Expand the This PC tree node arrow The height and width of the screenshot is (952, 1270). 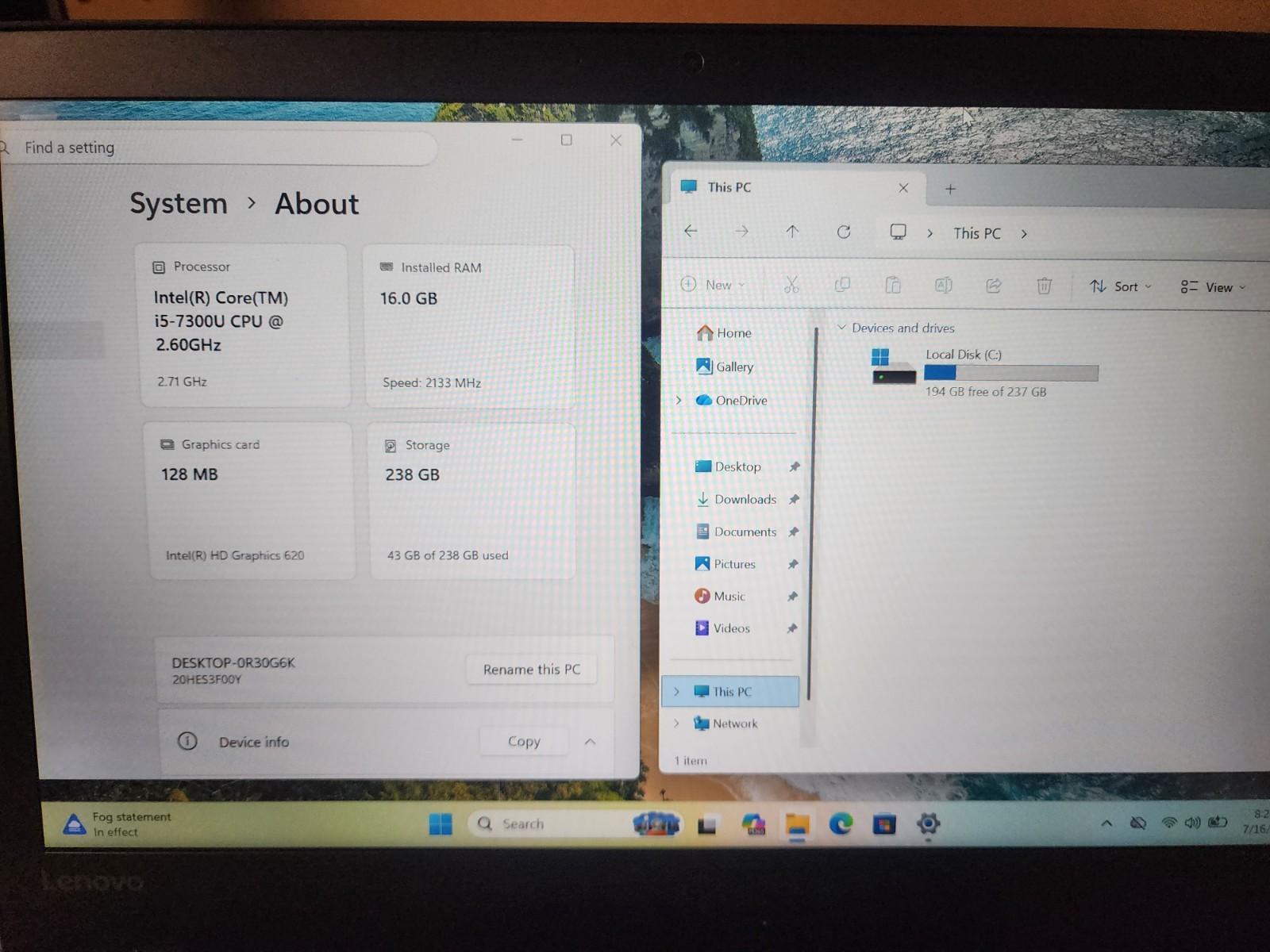coord(676,691)
